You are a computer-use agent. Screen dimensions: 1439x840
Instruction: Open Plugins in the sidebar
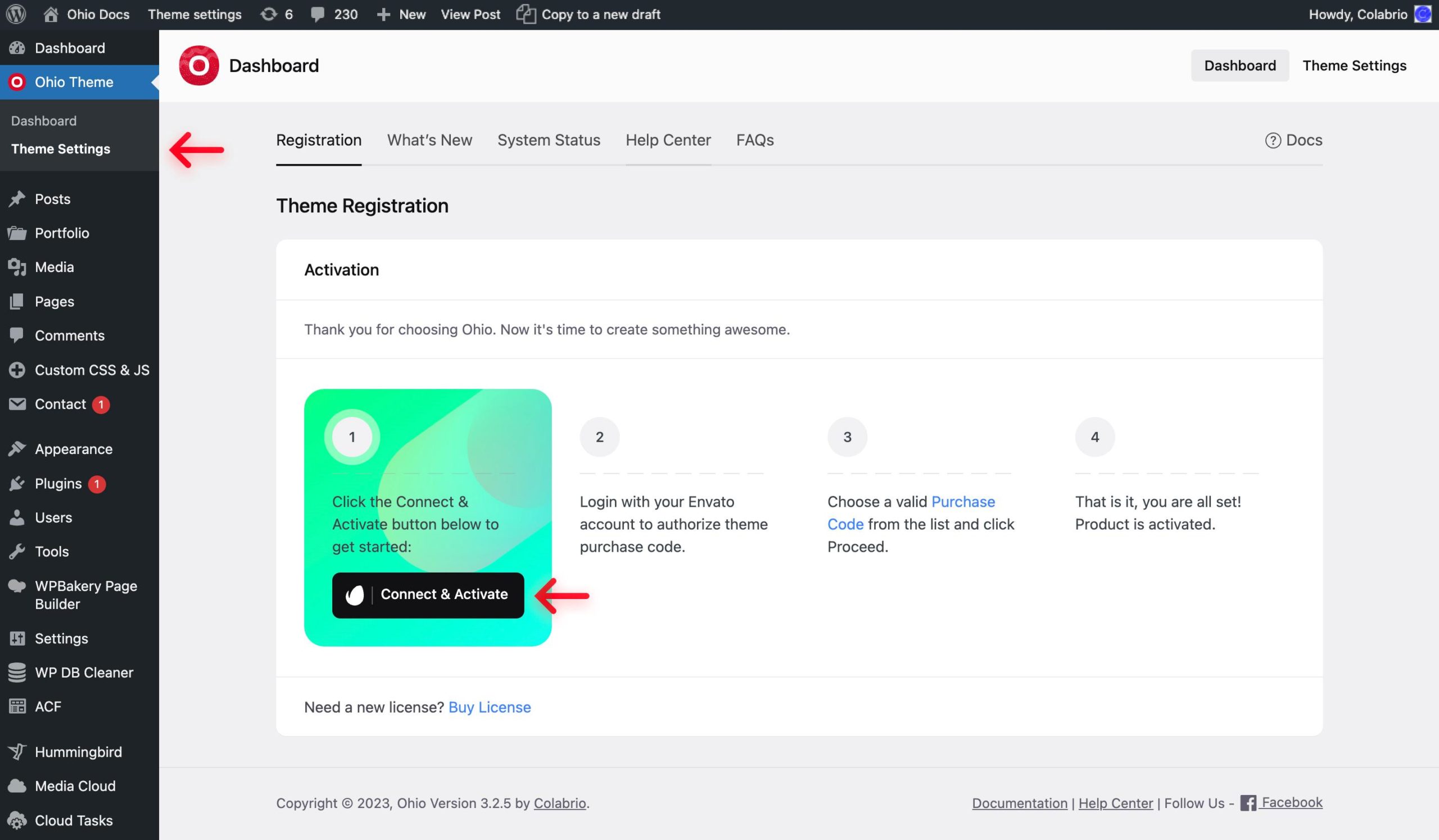(58, 483)
